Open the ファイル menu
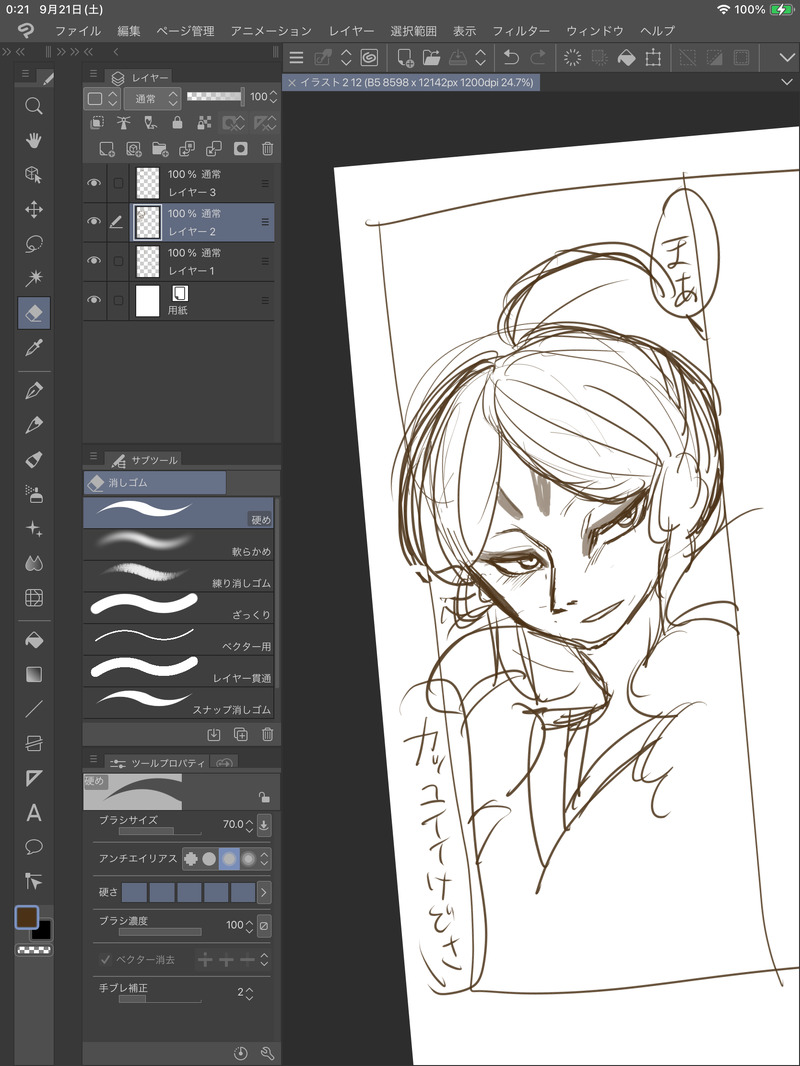800x1066 pixels. pos(77,31)
